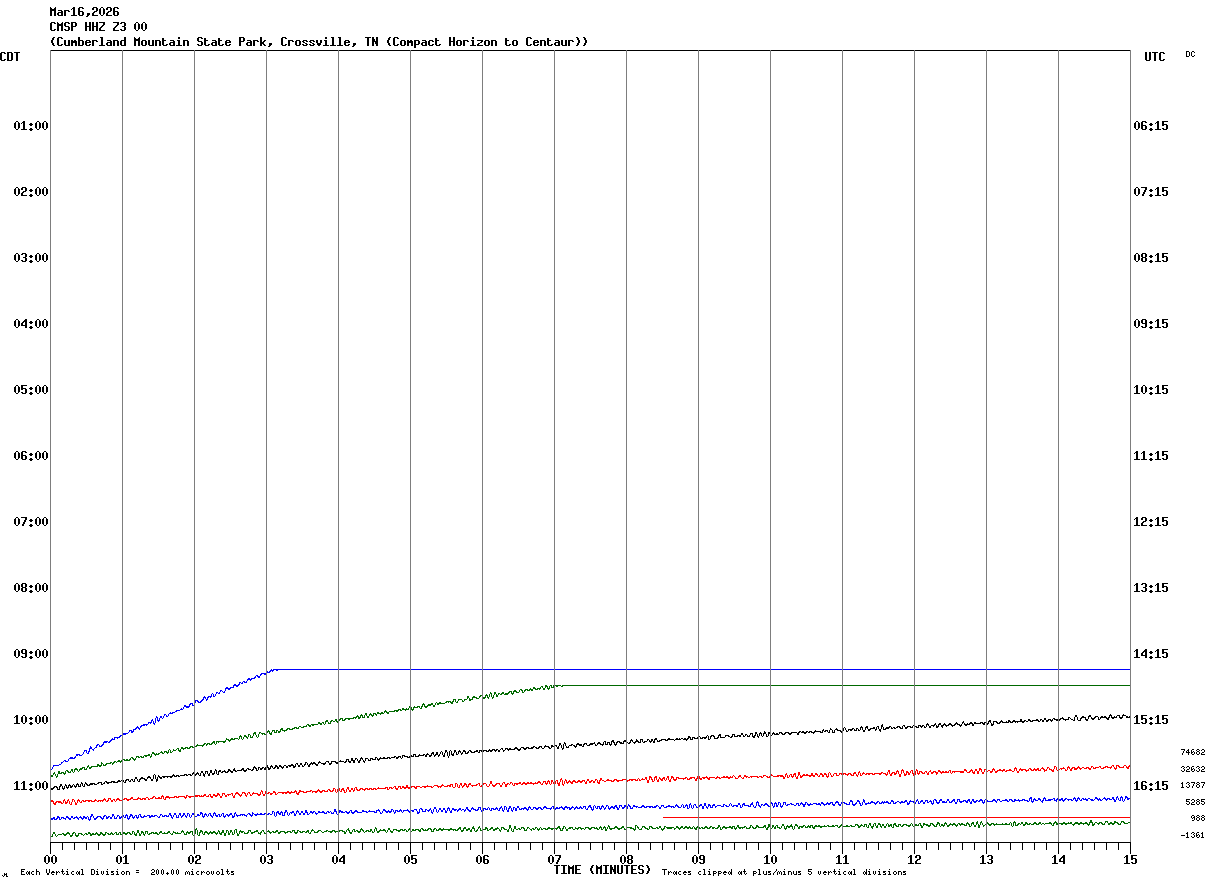Click the 13787 DC offset value
Screen dimensions: 1210x886
point(1192,785)
